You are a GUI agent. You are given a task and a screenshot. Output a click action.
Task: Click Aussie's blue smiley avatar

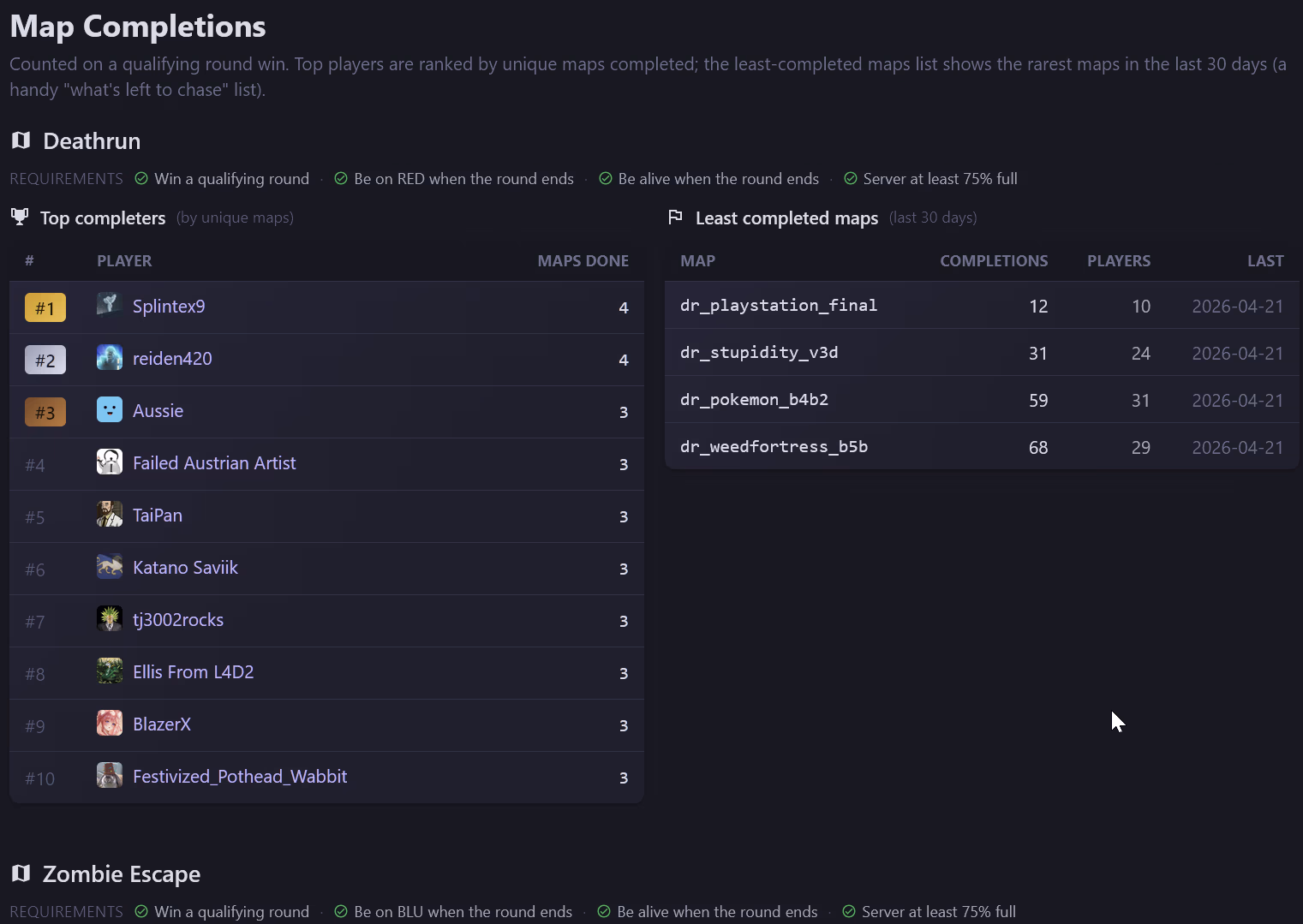click(x=110, y=409)
